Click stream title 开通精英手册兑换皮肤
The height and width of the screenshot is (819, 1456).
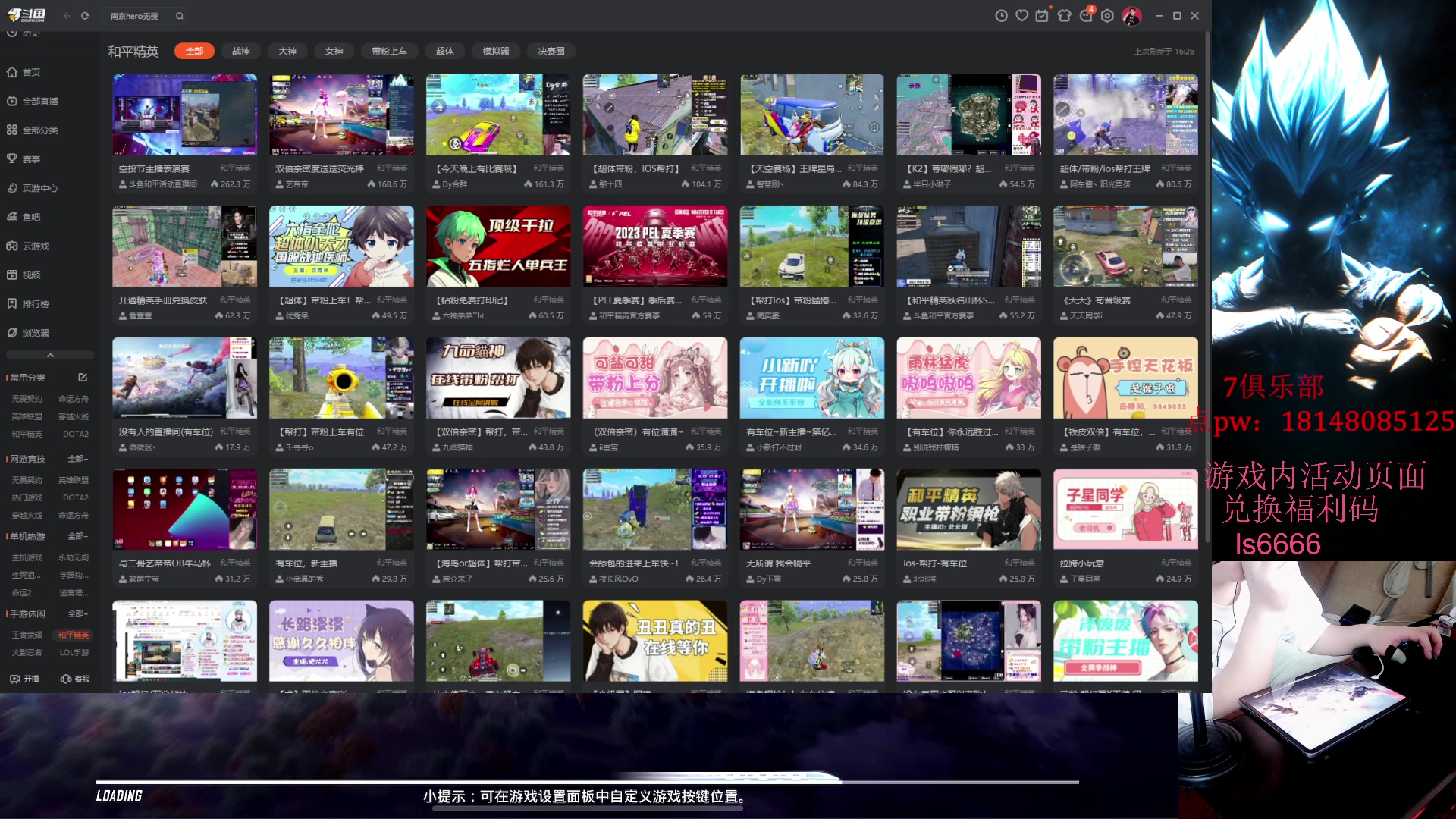pos(163,300)
